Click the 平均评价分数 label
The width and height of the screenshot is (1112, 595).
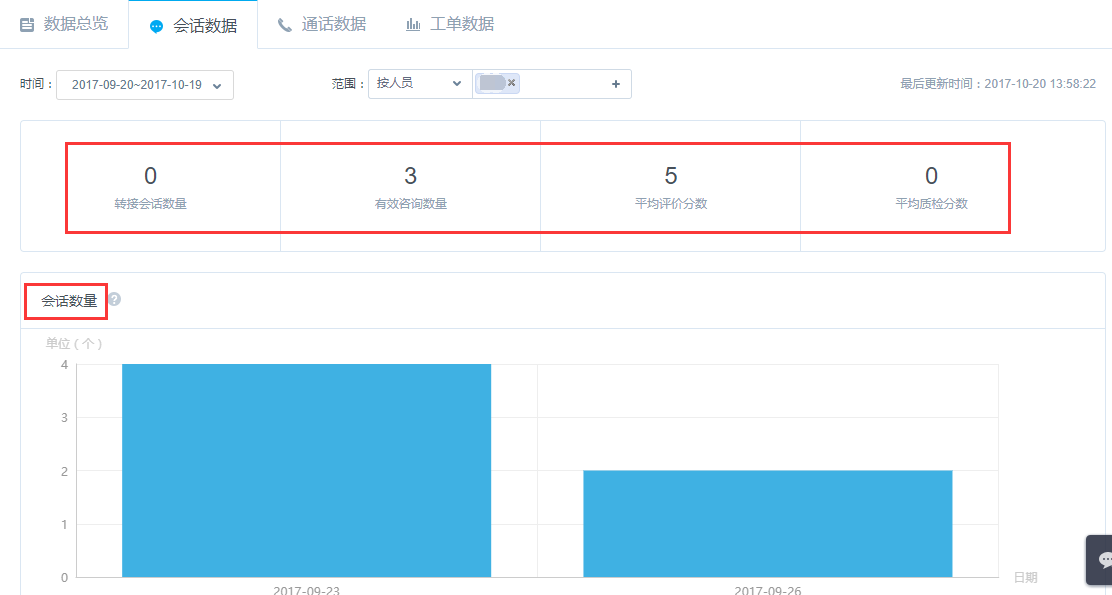pos(671,204)
